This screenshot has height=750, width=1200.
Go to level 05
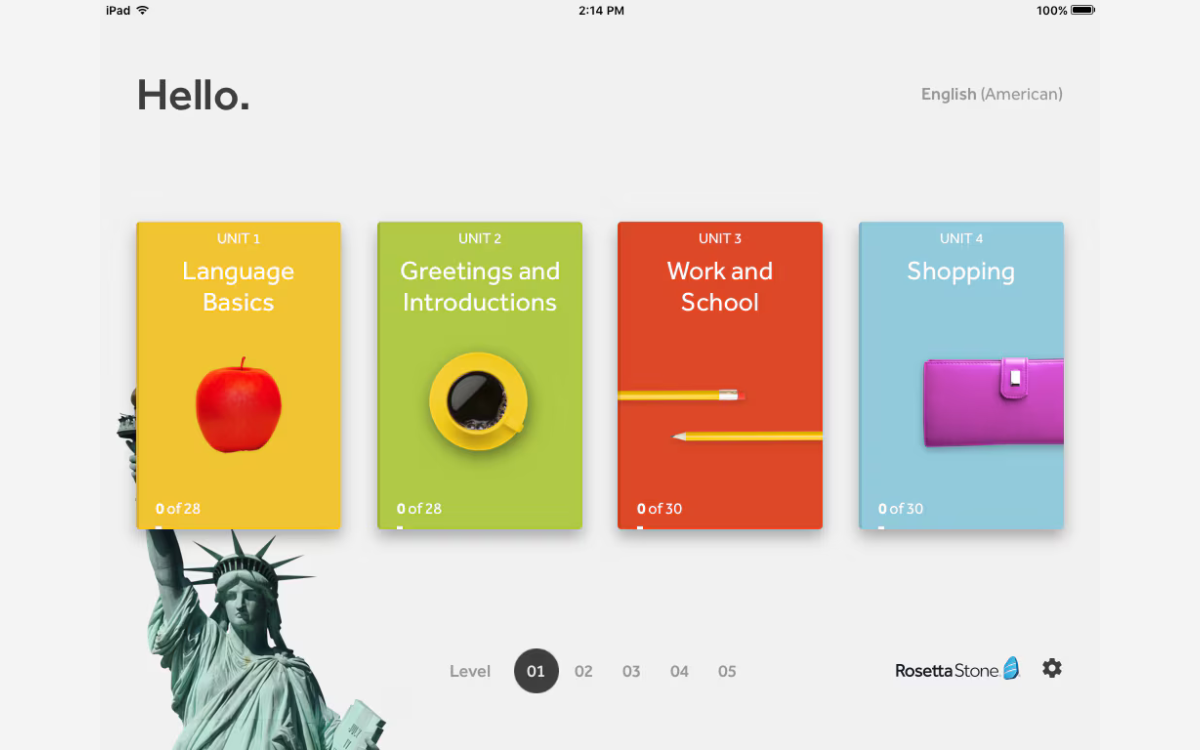(x=727, y=671)
